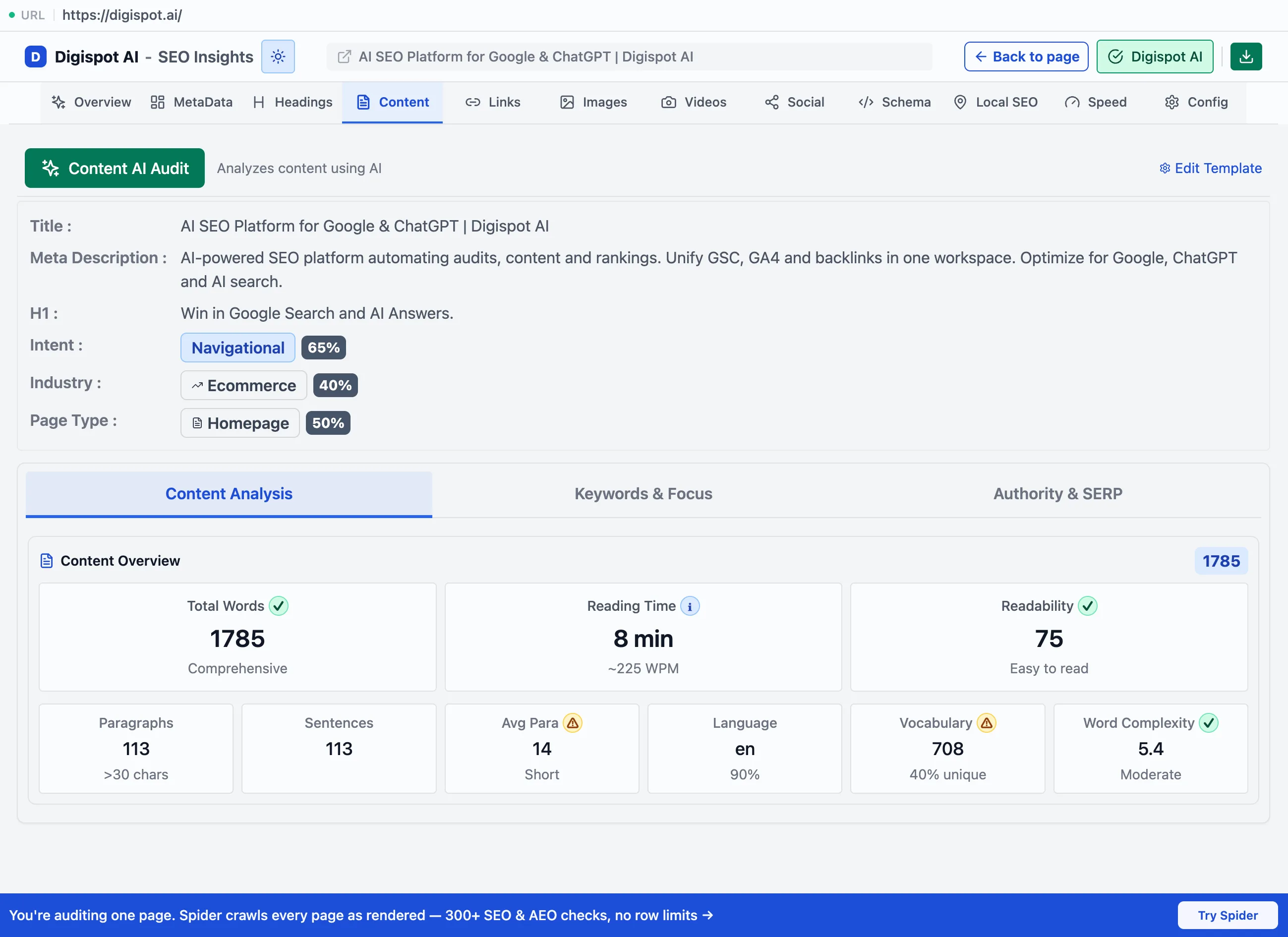The height and width of the screenshot is (937, 1288).
Task: Click the Navigational intent badge
Action: click(238, 348)
